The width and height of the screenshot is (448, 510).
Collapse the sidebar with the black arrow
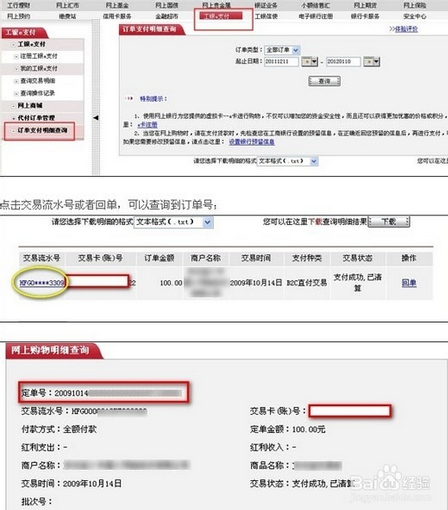coord(96,118)
